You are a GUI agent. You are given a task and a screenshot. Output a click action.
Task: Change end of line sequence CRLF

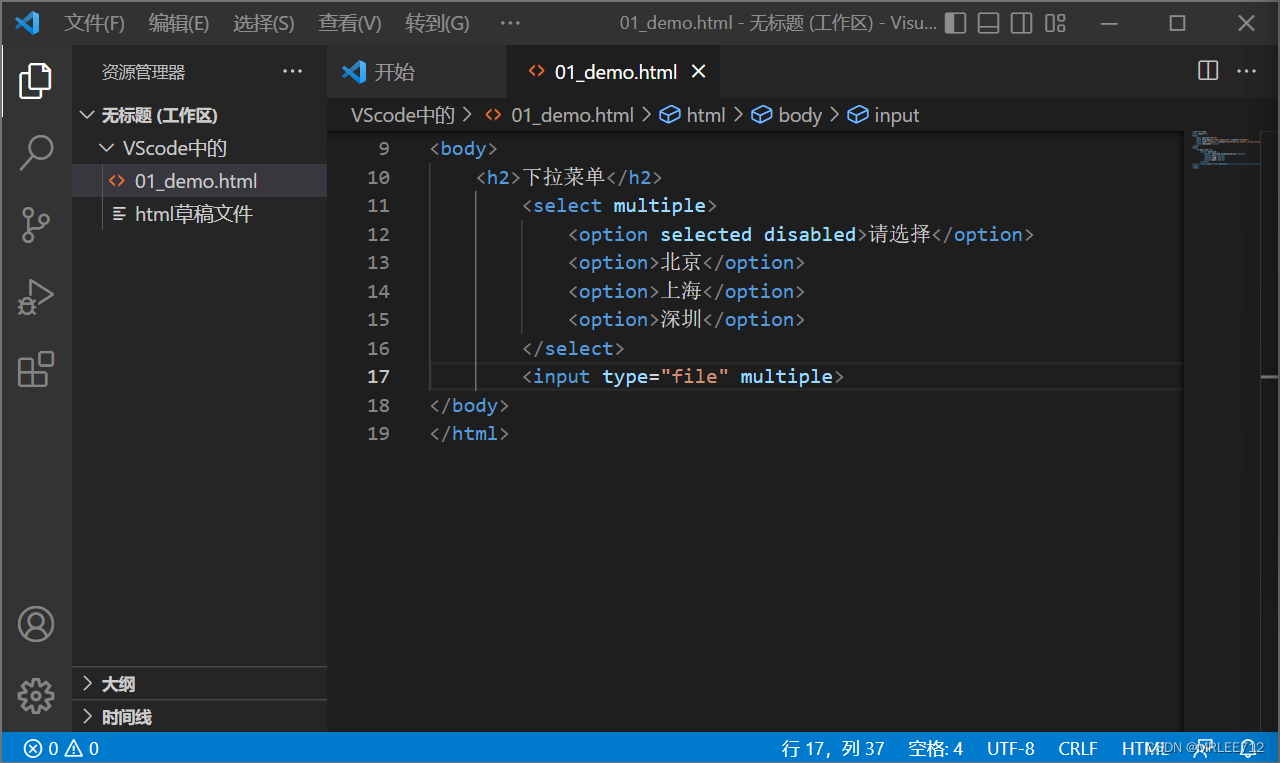(1078, 748)
